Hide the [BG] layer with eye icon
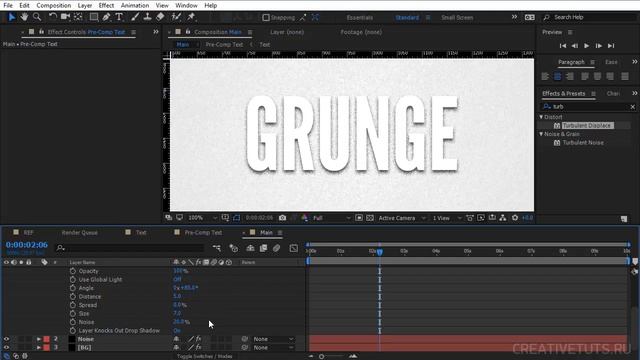Viewport: 640px width, 360px height. point(6,348)
